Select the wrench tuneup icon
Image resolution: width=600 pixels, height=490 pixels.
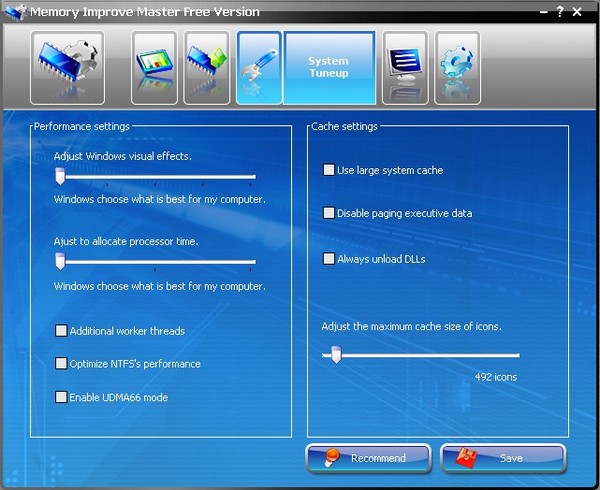pos(259,68)
